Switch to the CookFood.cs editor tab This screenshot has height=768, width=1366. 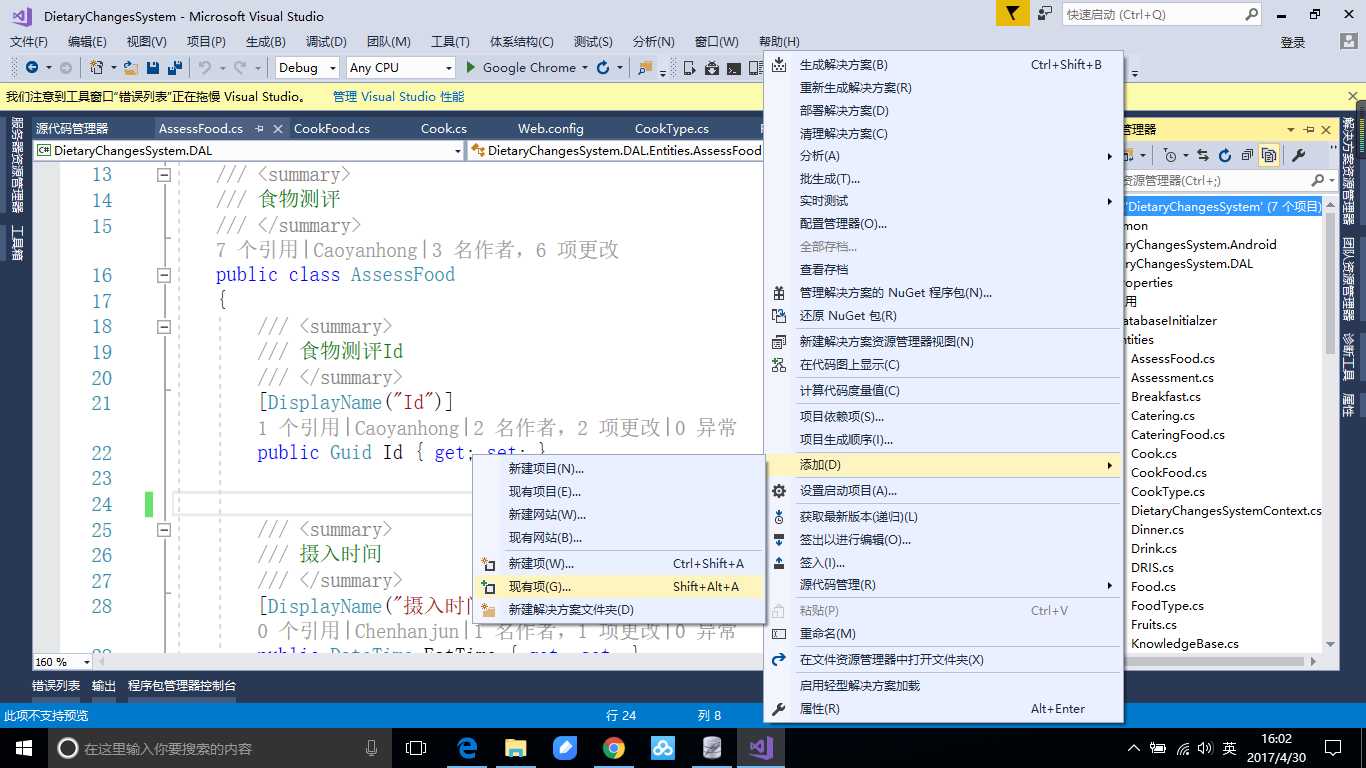click(331, 128)
